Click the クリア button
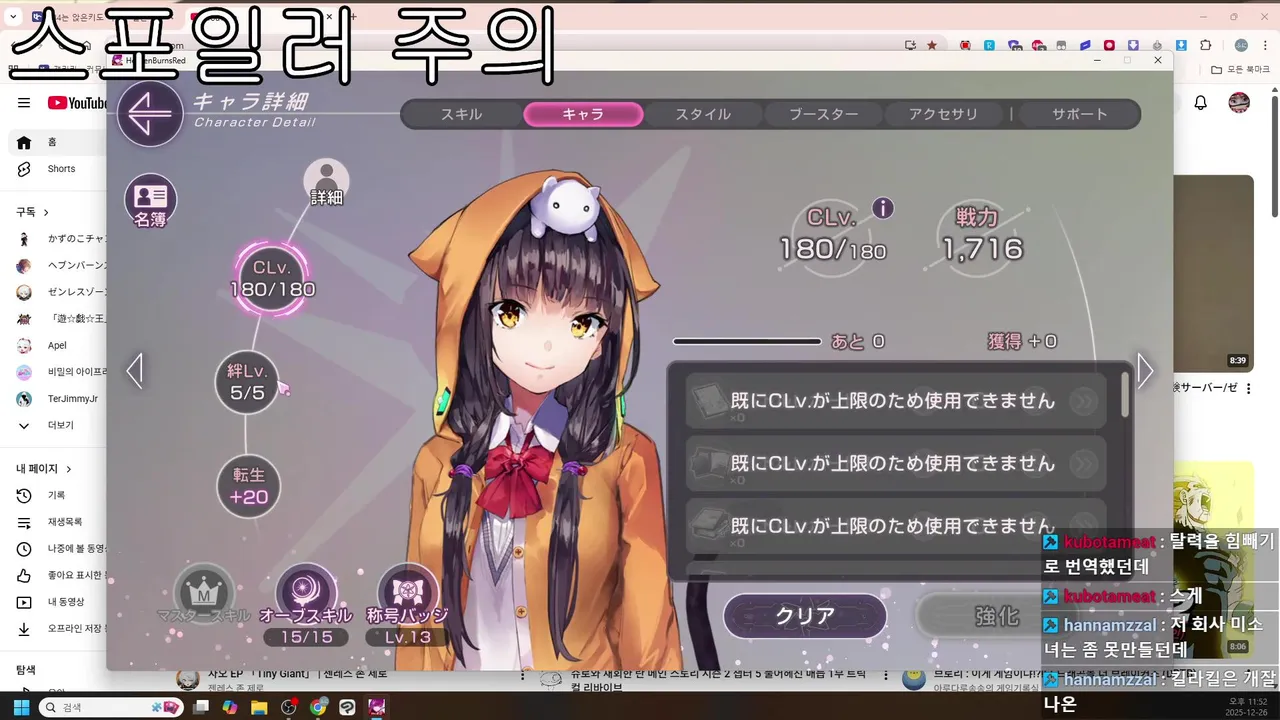 point(805,616)
